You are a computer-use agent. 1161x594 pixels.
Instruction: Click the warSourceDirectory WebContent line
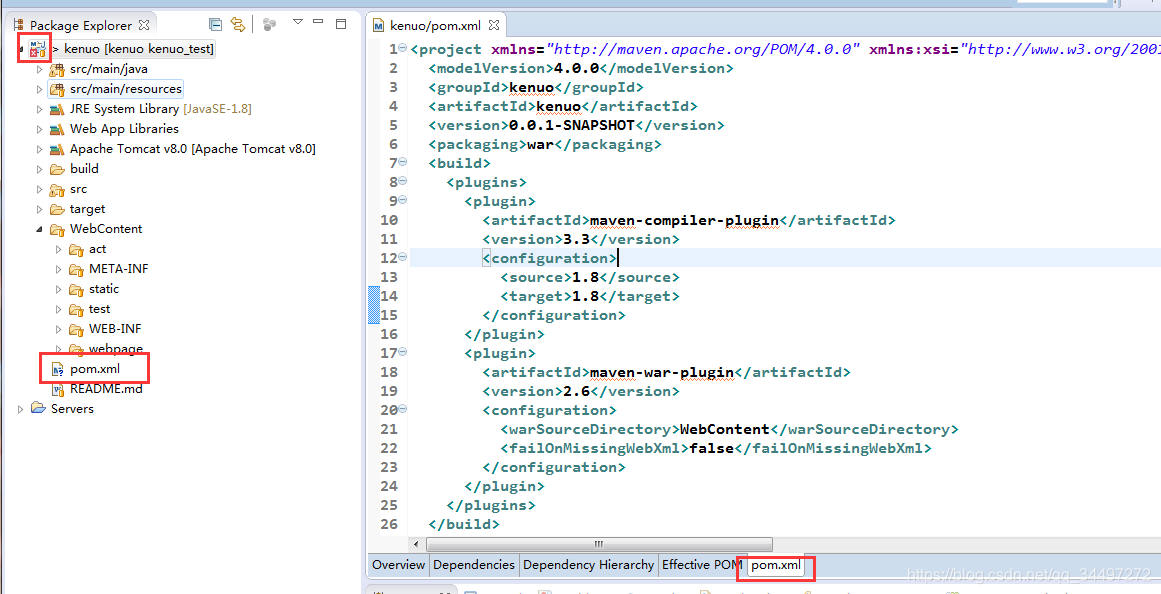(x=729, y=429)
